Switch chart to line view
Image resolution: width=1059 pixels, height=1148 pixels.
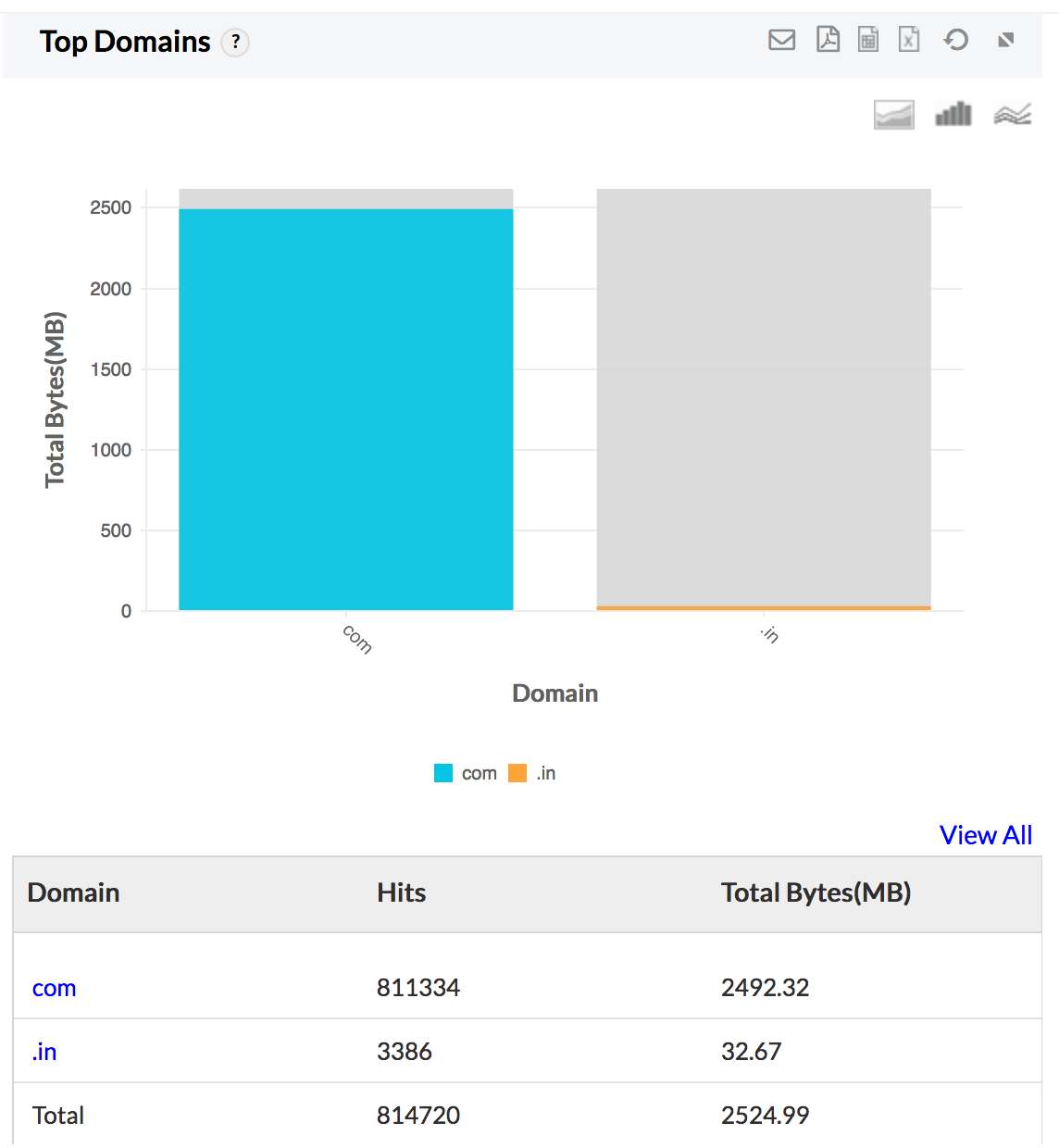click(x=1013, y=114)
